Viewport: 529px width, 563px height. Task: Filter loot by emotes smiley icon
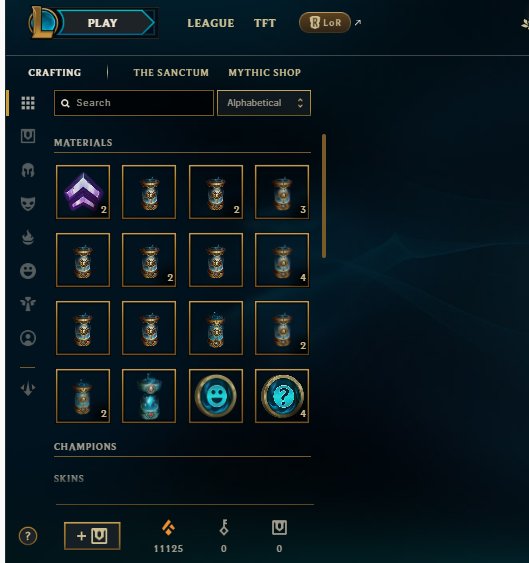point(28,271)
